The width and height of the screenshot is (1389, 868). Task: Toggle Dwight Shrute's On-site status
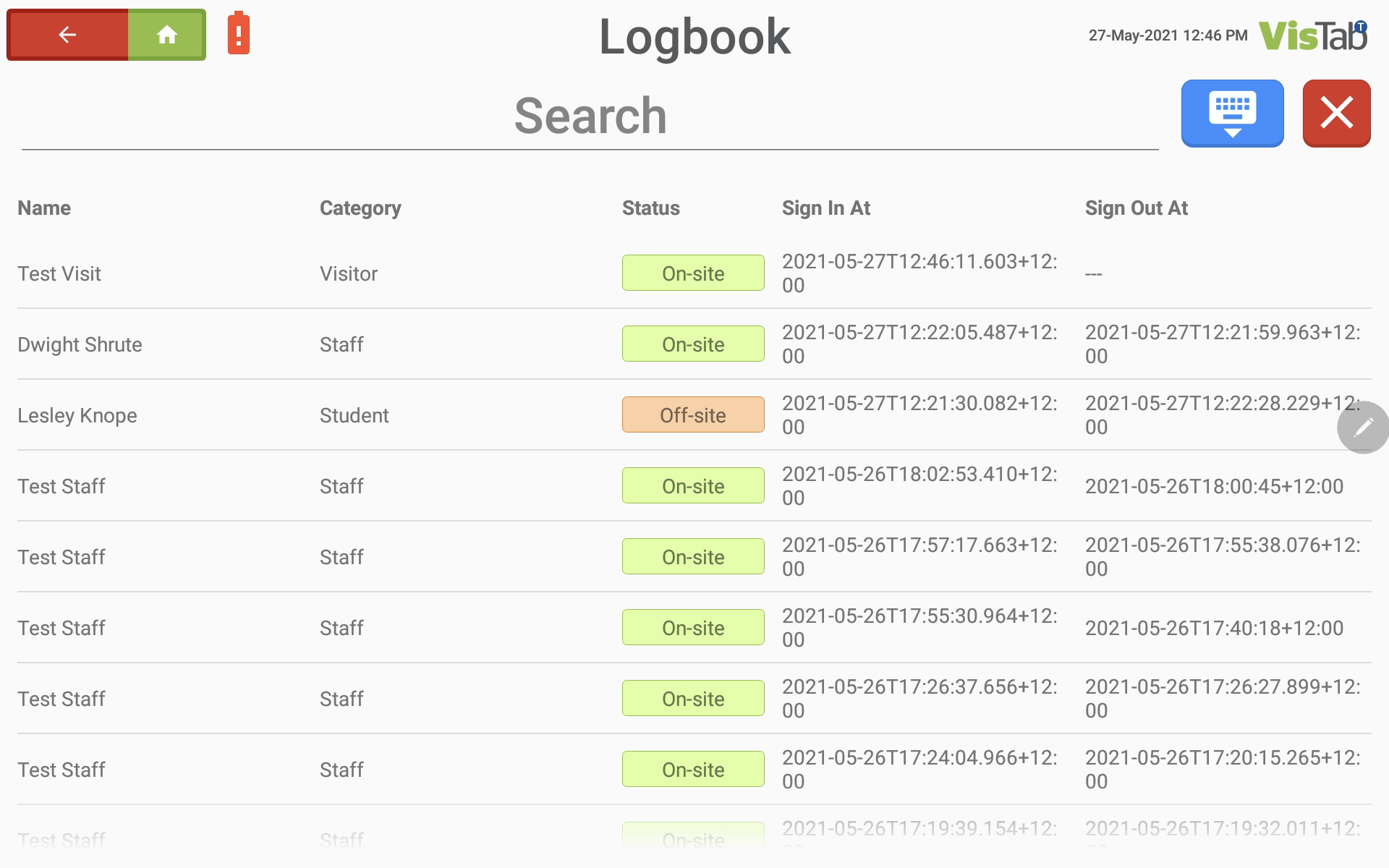692,344
